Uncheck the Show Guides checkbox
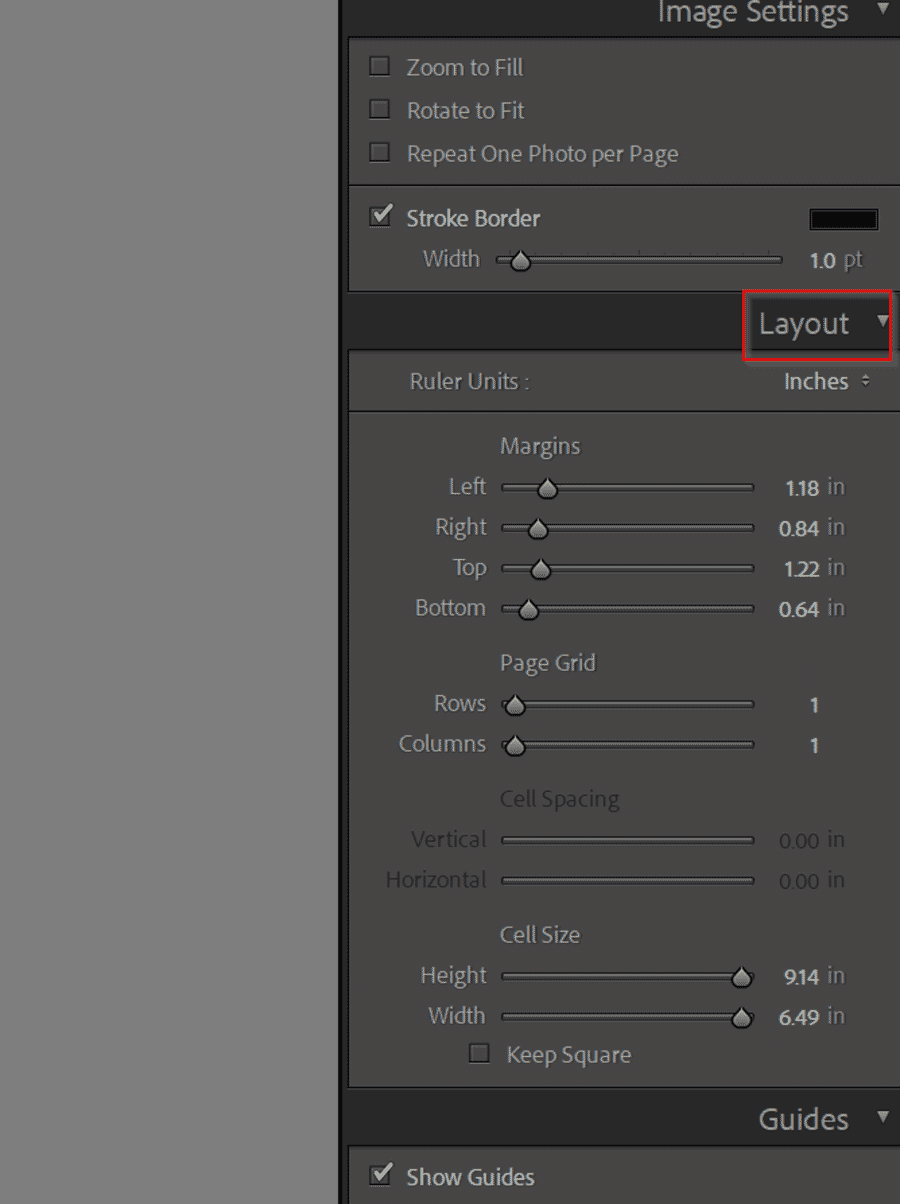This screenshot has width=900, height=1204. [380, 1174]
